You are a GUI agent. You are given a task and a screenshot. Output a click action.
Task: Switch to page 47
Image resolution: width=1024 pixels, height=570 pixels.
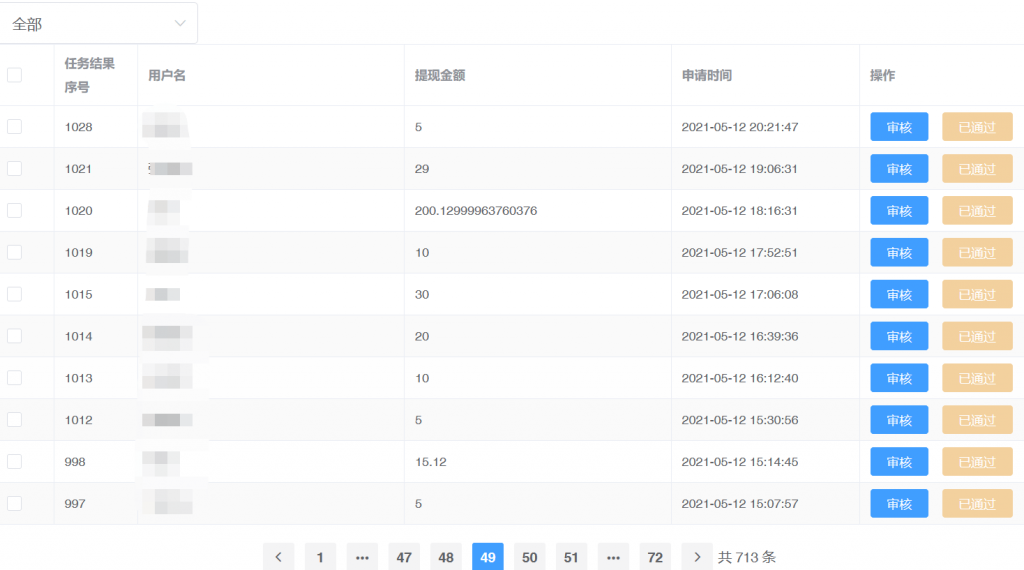pos(404,557)
